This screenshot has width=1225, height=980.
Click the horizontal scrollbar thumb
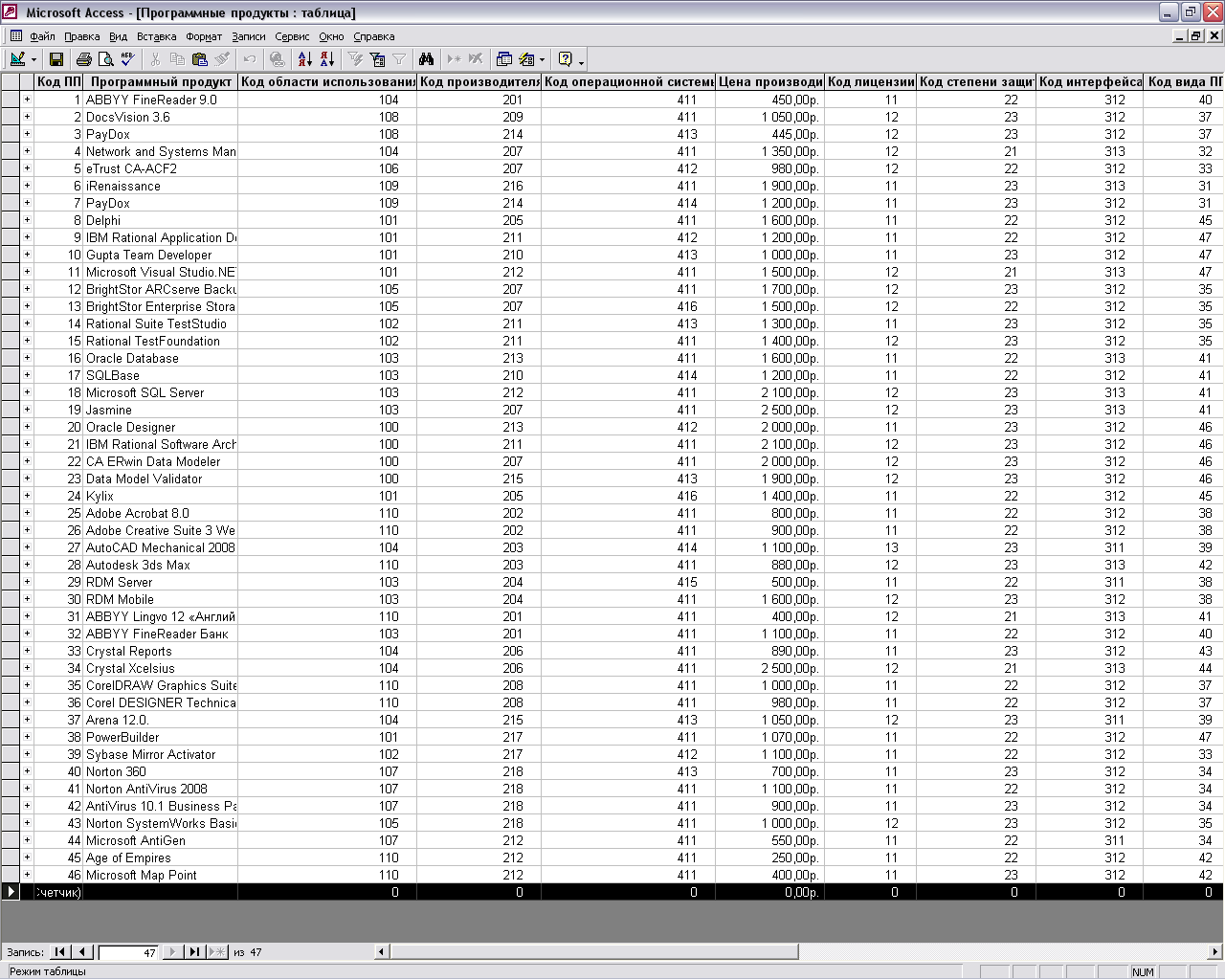(593, 951)
